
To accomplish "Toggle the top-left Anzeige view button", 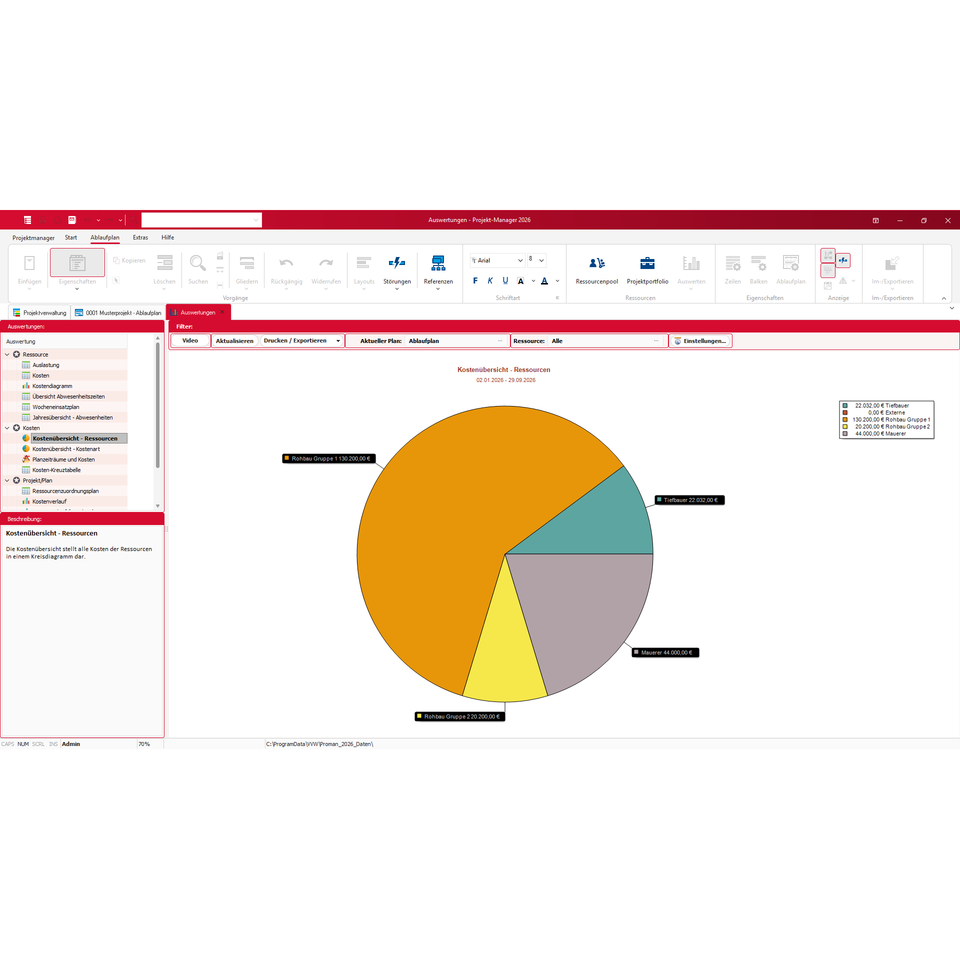I will point(828,255).
